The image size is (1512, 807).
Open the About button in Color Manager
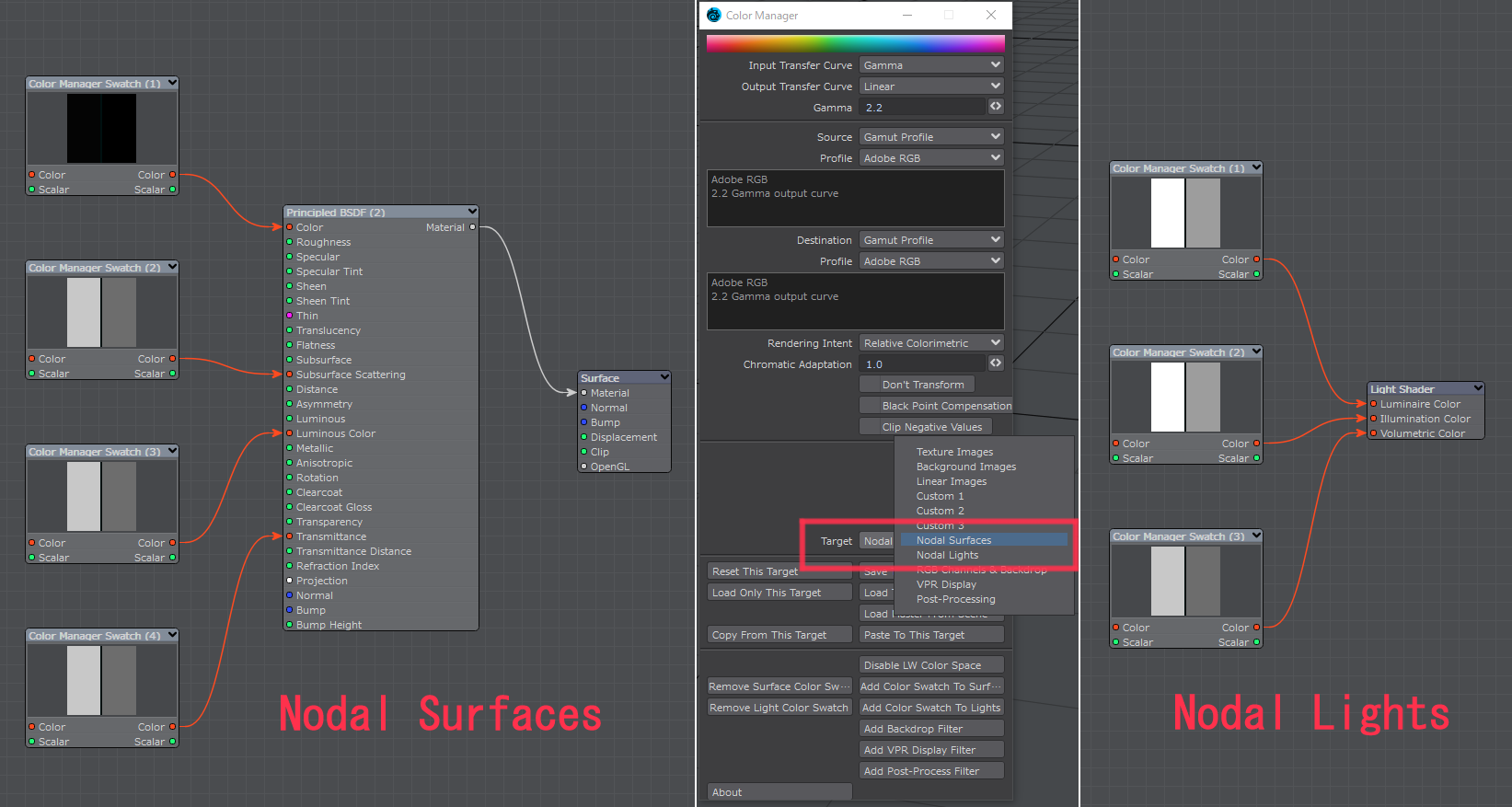point(779,792)
